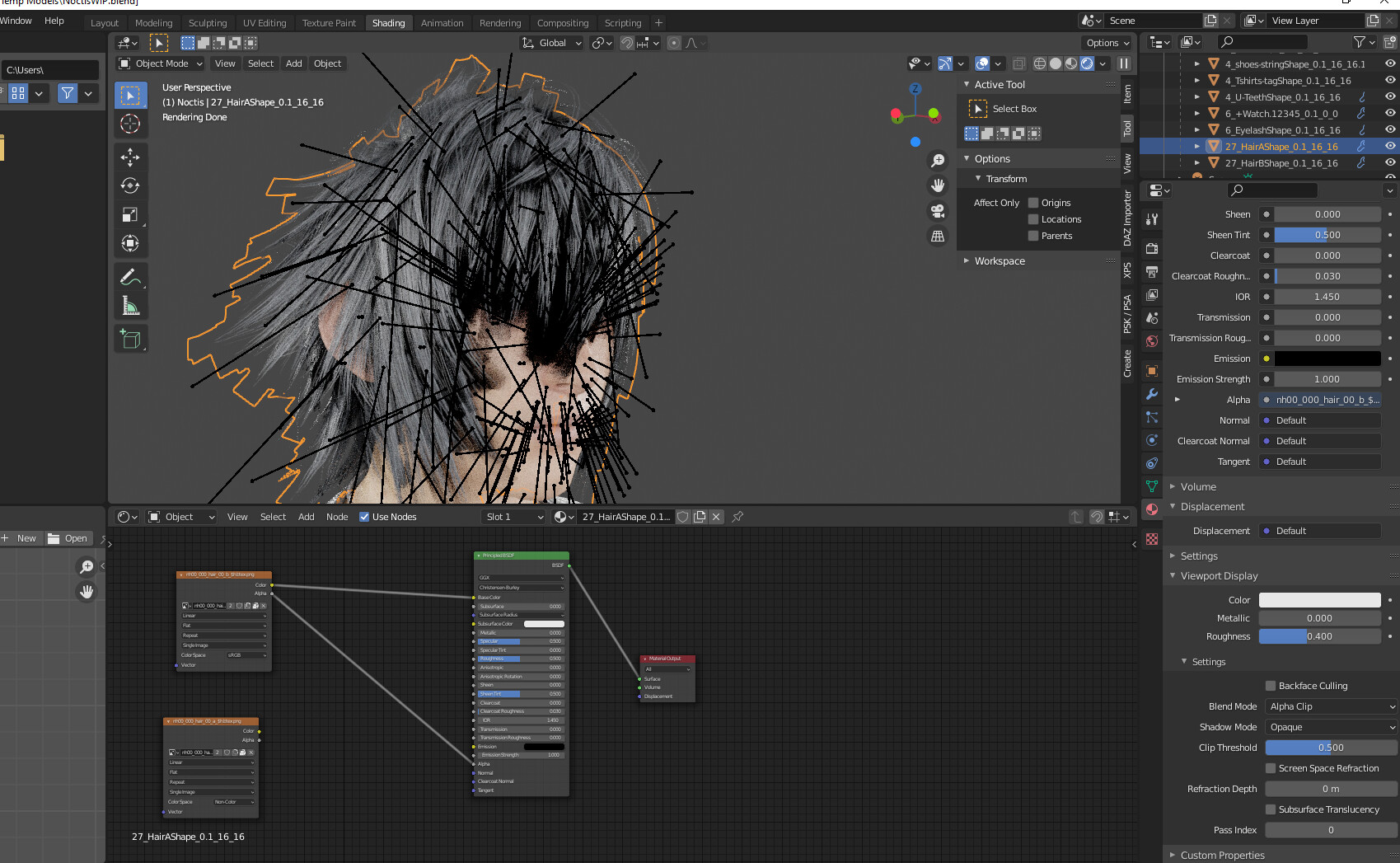
Task: Select the Measure tool
Action: pos(130,306)
